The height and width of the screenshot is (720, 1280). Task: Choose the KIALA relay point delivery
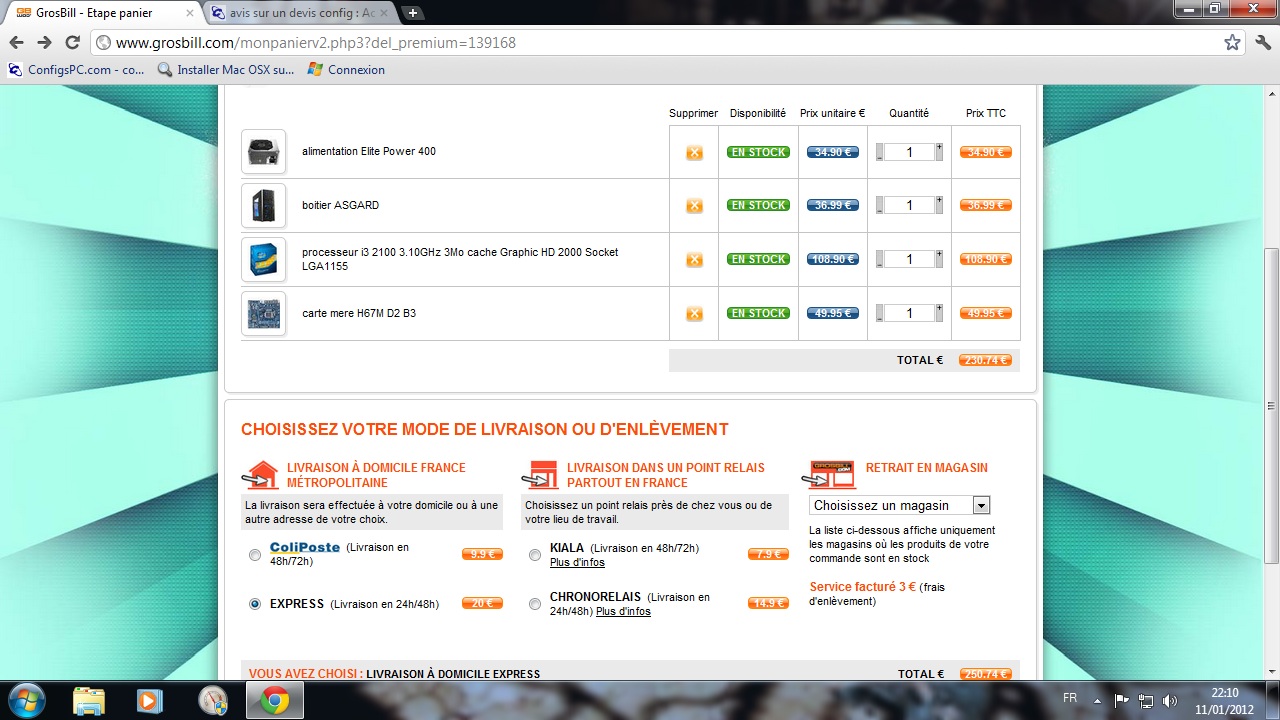pyautogui.click(x=535, y=555)
